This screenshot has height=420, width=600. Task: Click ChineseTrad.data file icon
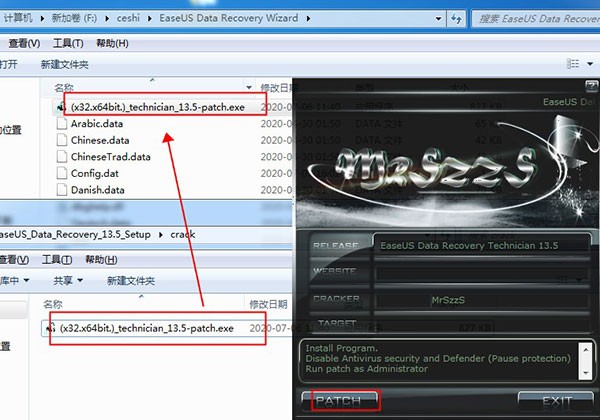(62, 157)
